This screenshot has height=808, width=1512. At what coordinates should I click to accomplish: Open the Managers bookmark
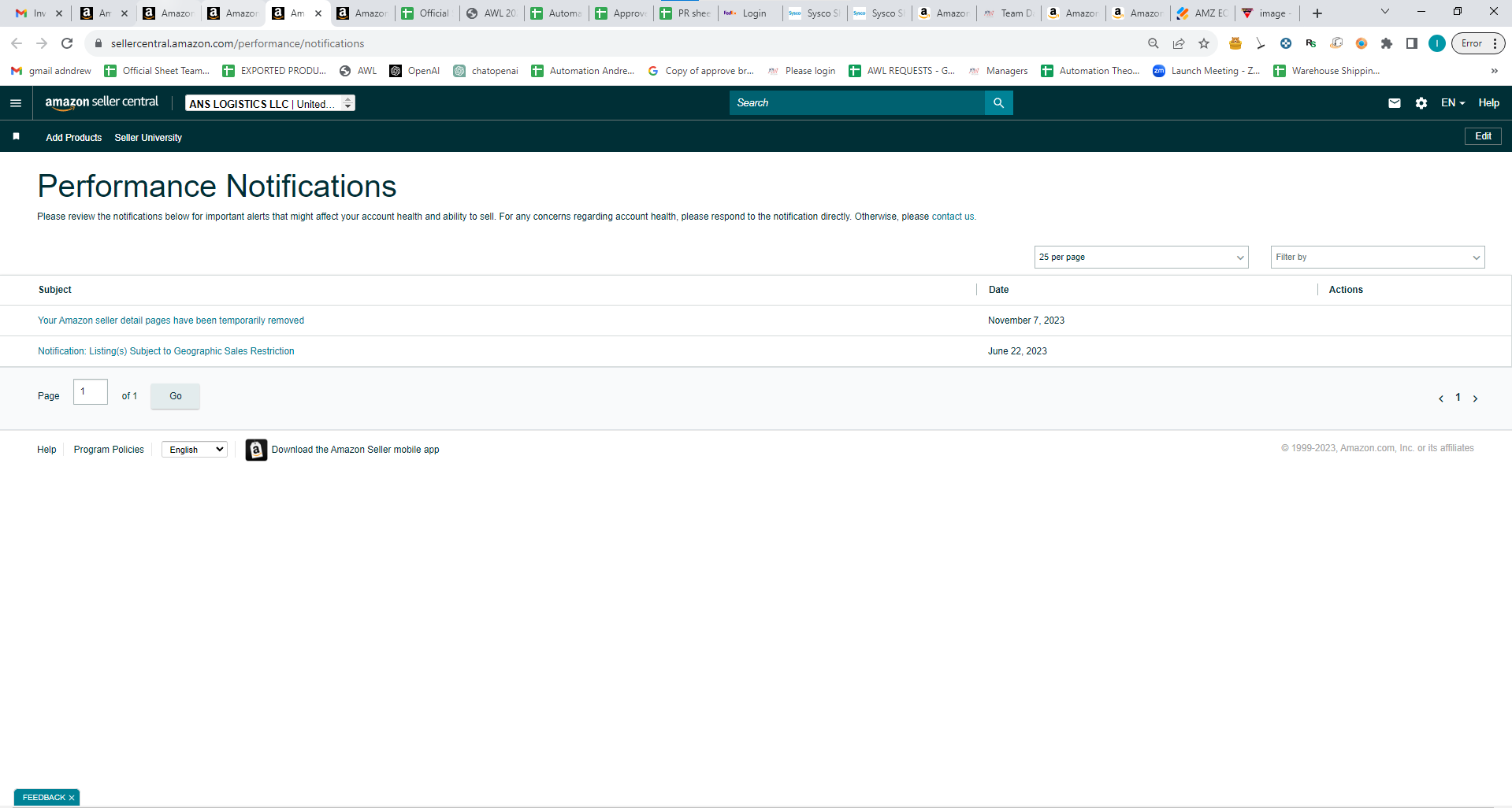(x=997, y=71)
